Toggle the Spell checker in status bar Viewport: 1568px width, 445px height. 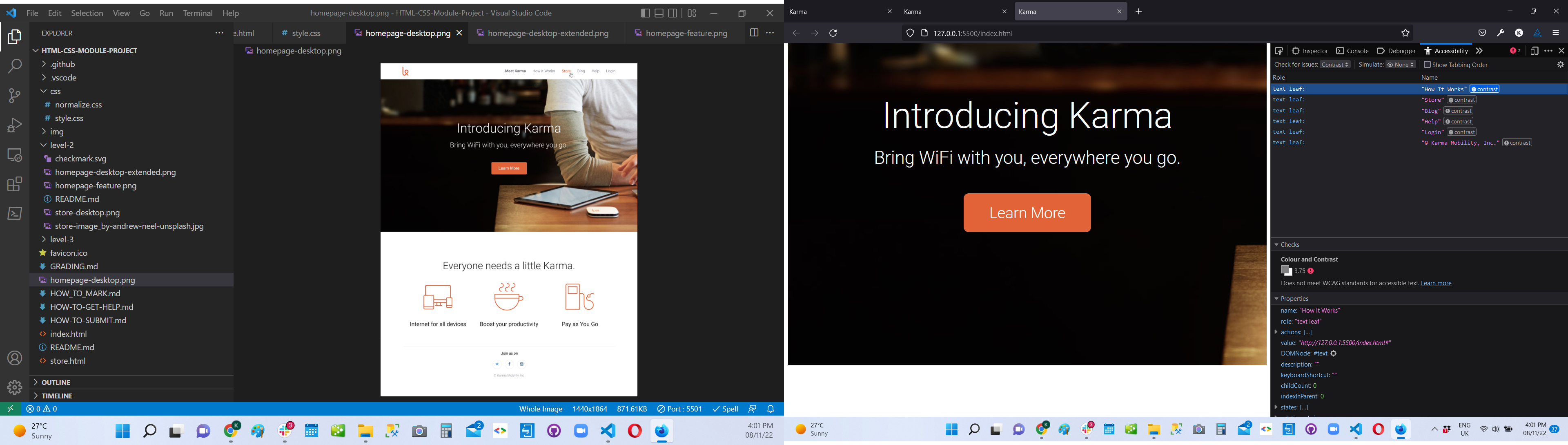(x=725, y=409)
